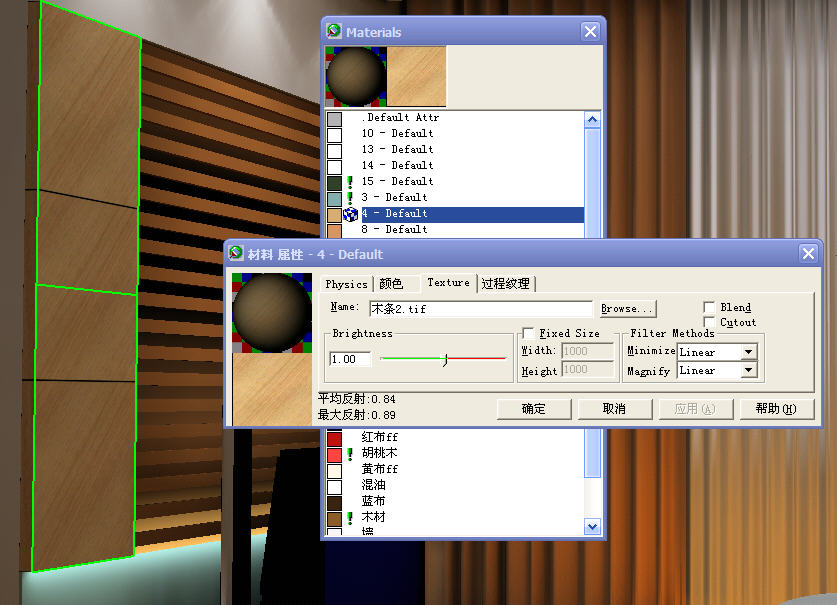Image resolution: width=837 pixels, height=605 pixels.
Task: Click the green exclamation icon next to 木材
Action: (350, 518)
